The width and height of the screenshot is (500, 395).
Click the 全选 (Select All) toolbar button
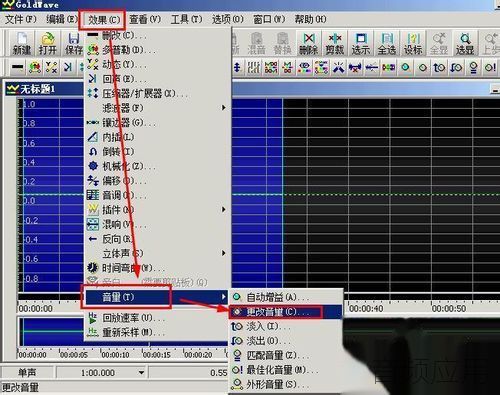387,44
